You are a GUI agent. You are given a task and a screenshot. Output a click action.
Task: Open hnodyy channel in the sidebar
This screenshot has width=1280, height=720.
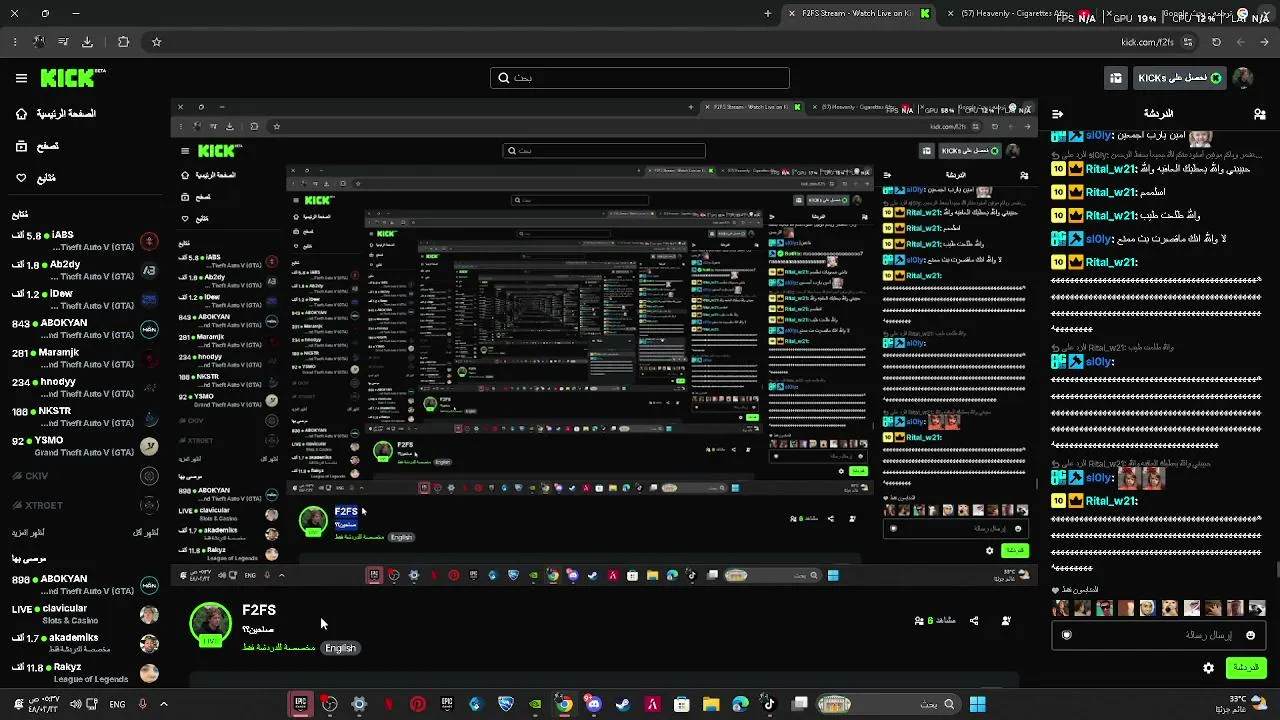click(85, 388)
